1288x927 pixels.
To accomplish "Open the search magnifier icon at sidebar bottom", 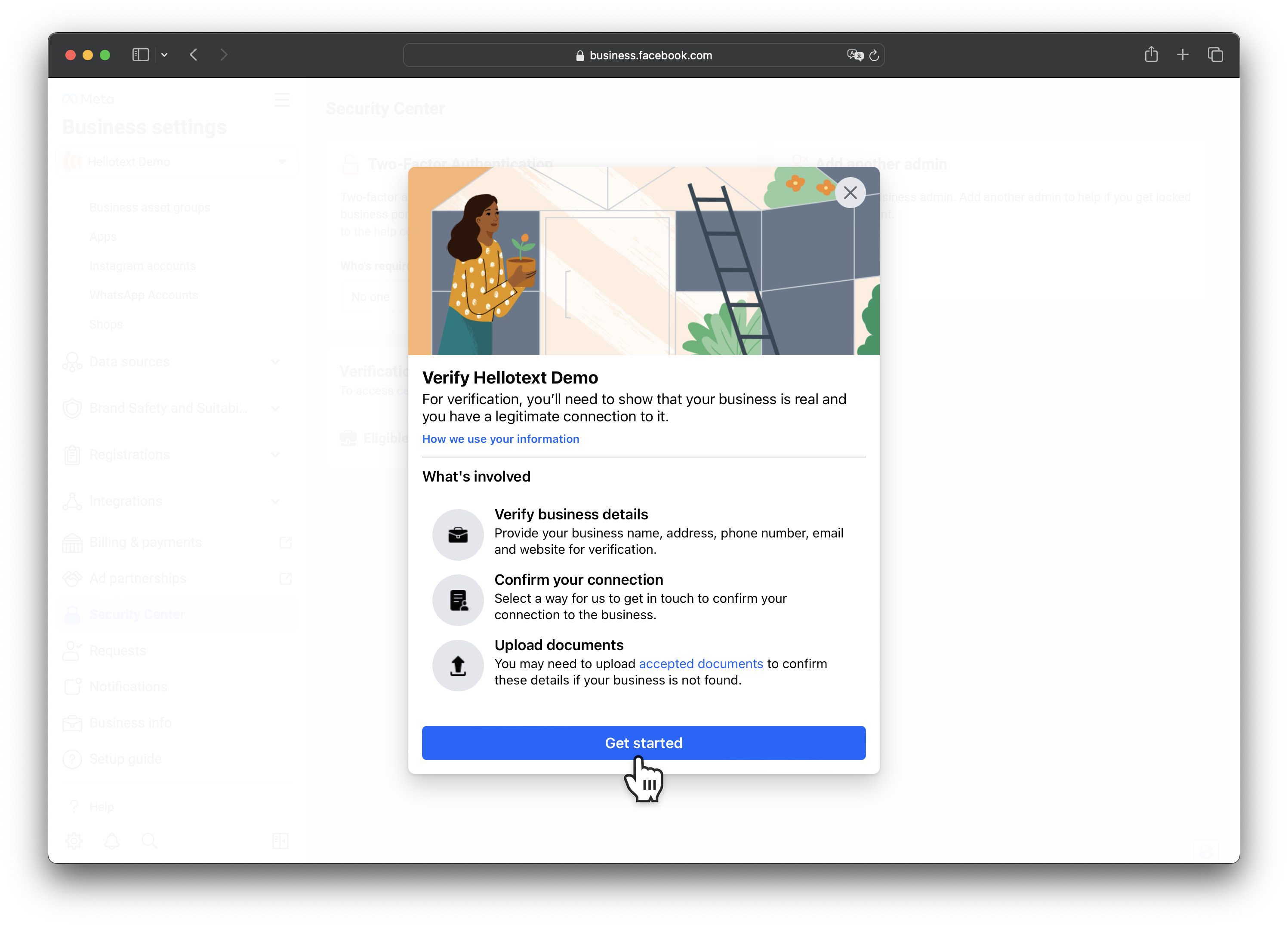I will coord(149,841).
